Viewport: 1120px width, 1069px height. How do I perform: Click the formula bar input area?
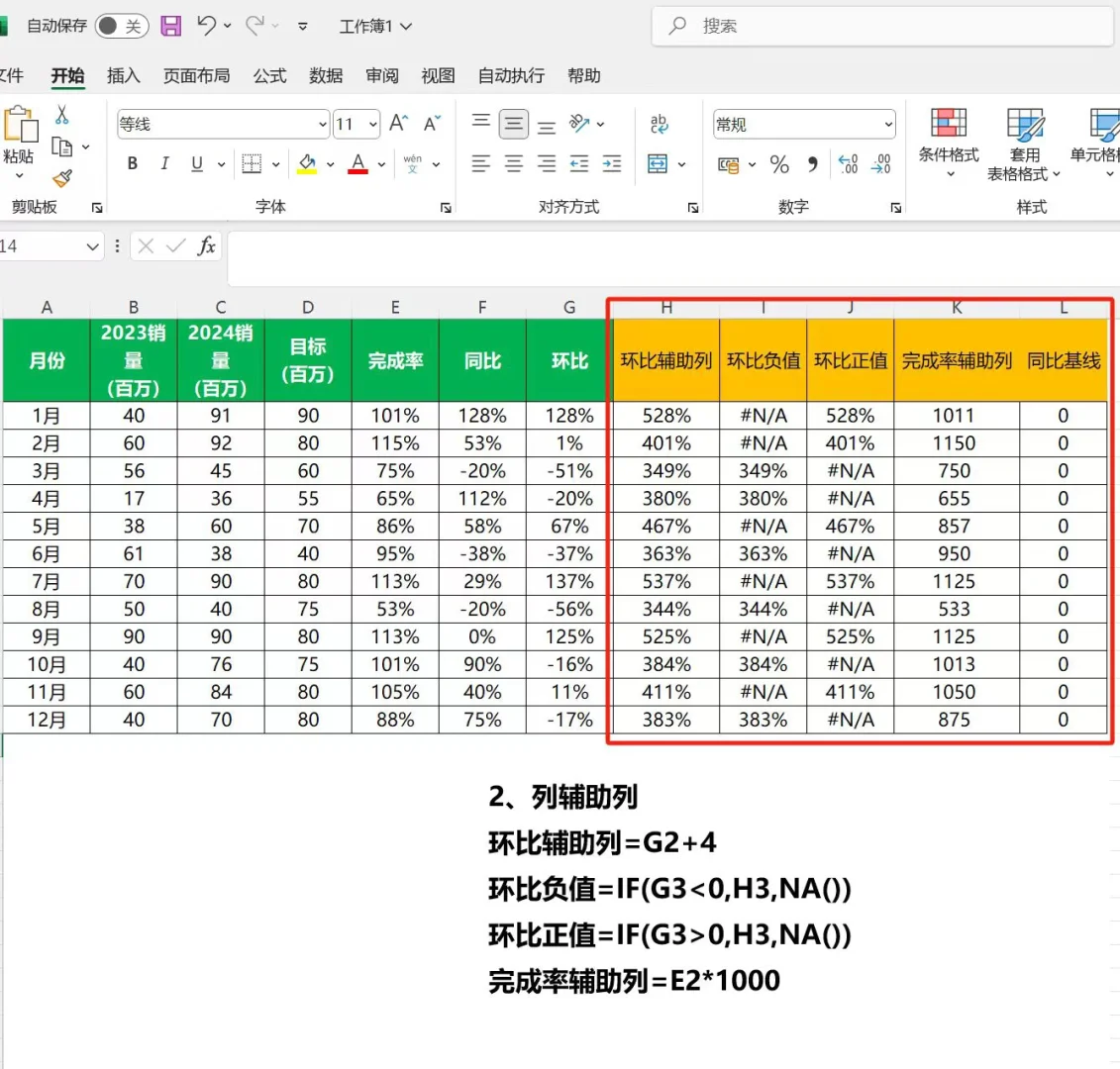click(673, 257)
